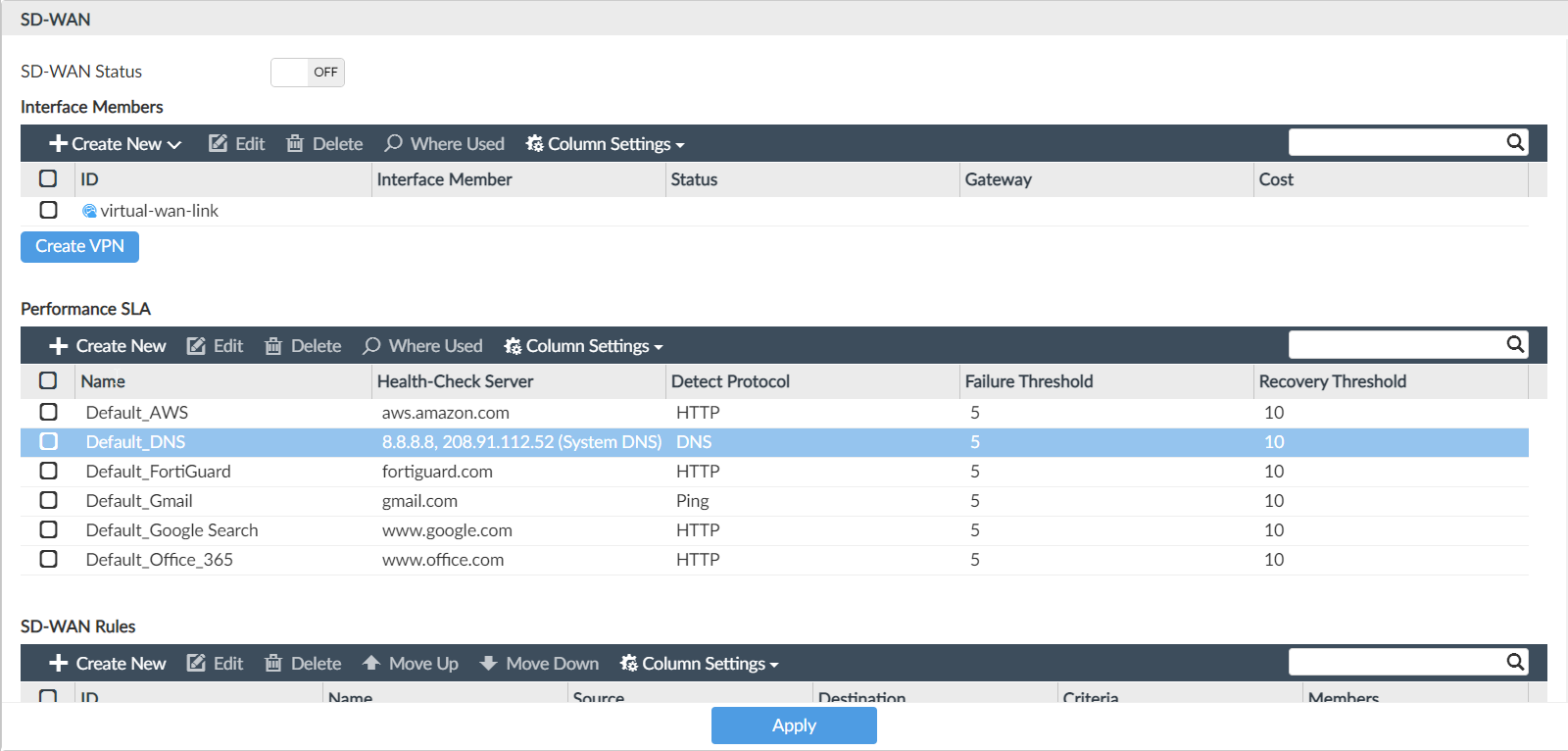
Task: Click Interface Members search magnifier icon
Action: pos(1515,142)
